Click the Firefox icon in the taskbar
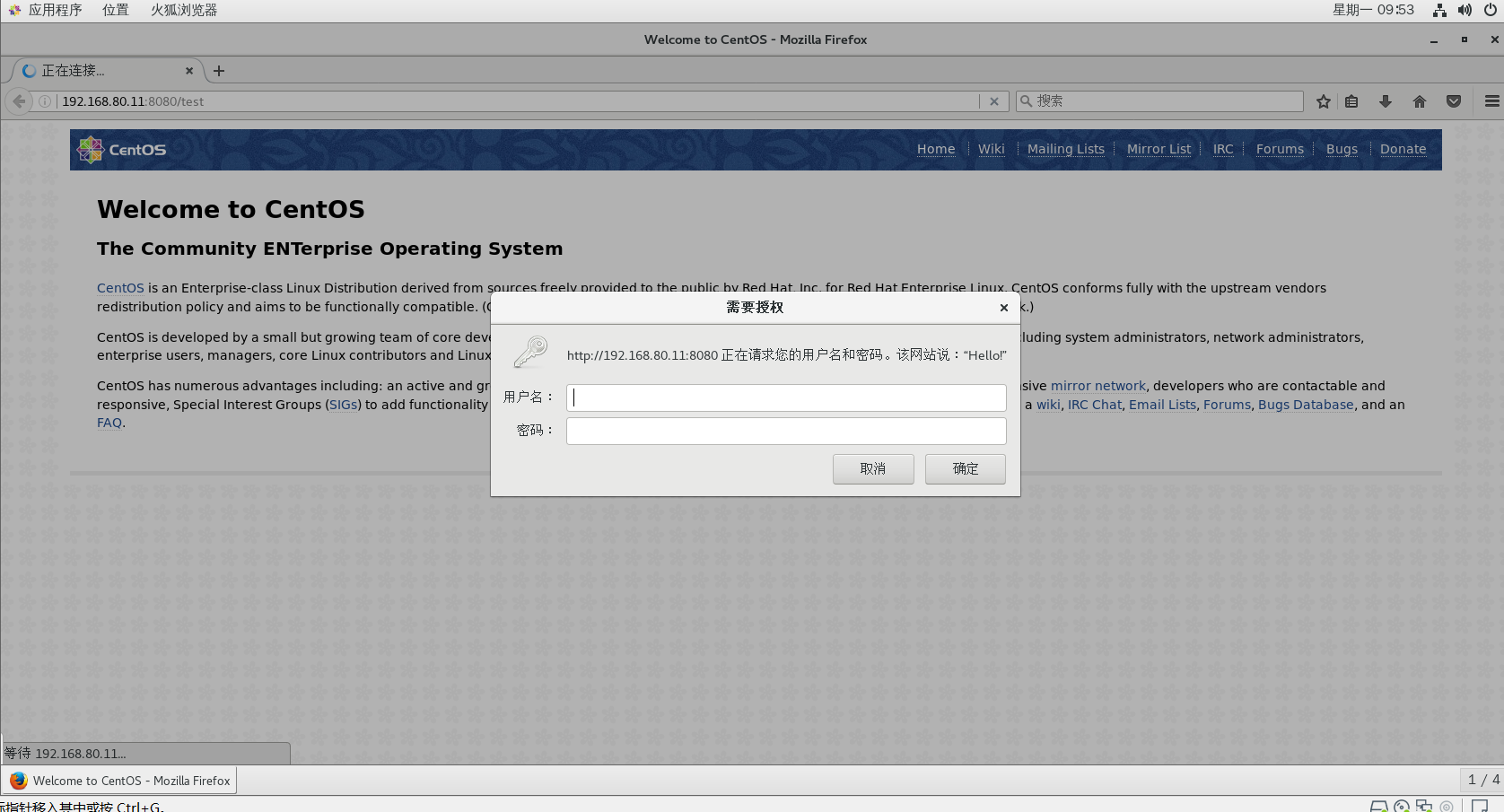Viewport: 1504px width, 812px height. point(19,781)
